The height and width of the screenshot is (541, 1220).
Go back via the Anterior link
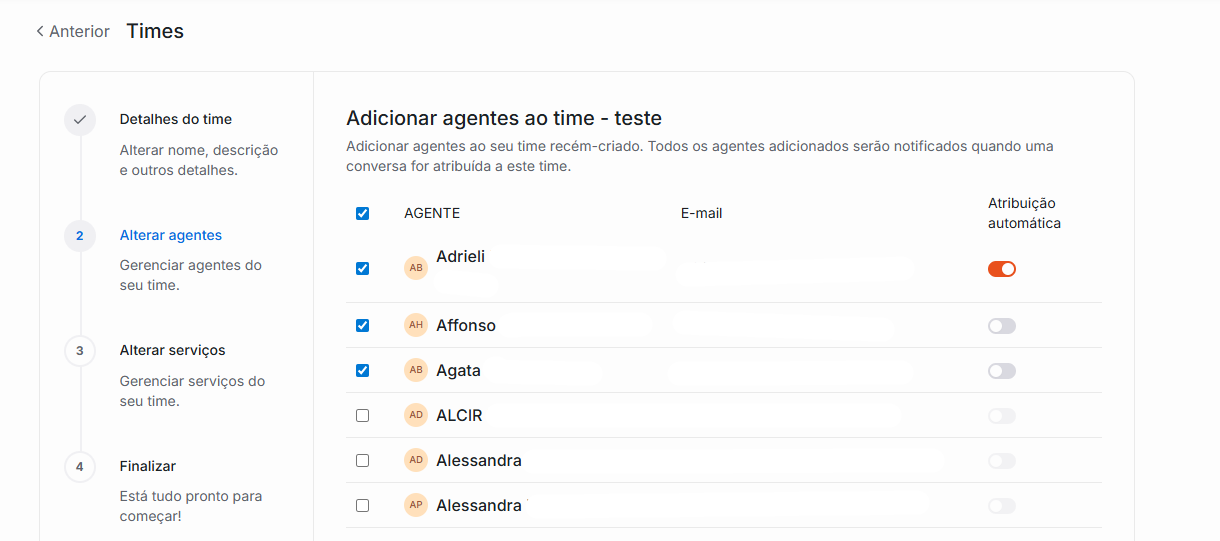[x=79, y=32]
